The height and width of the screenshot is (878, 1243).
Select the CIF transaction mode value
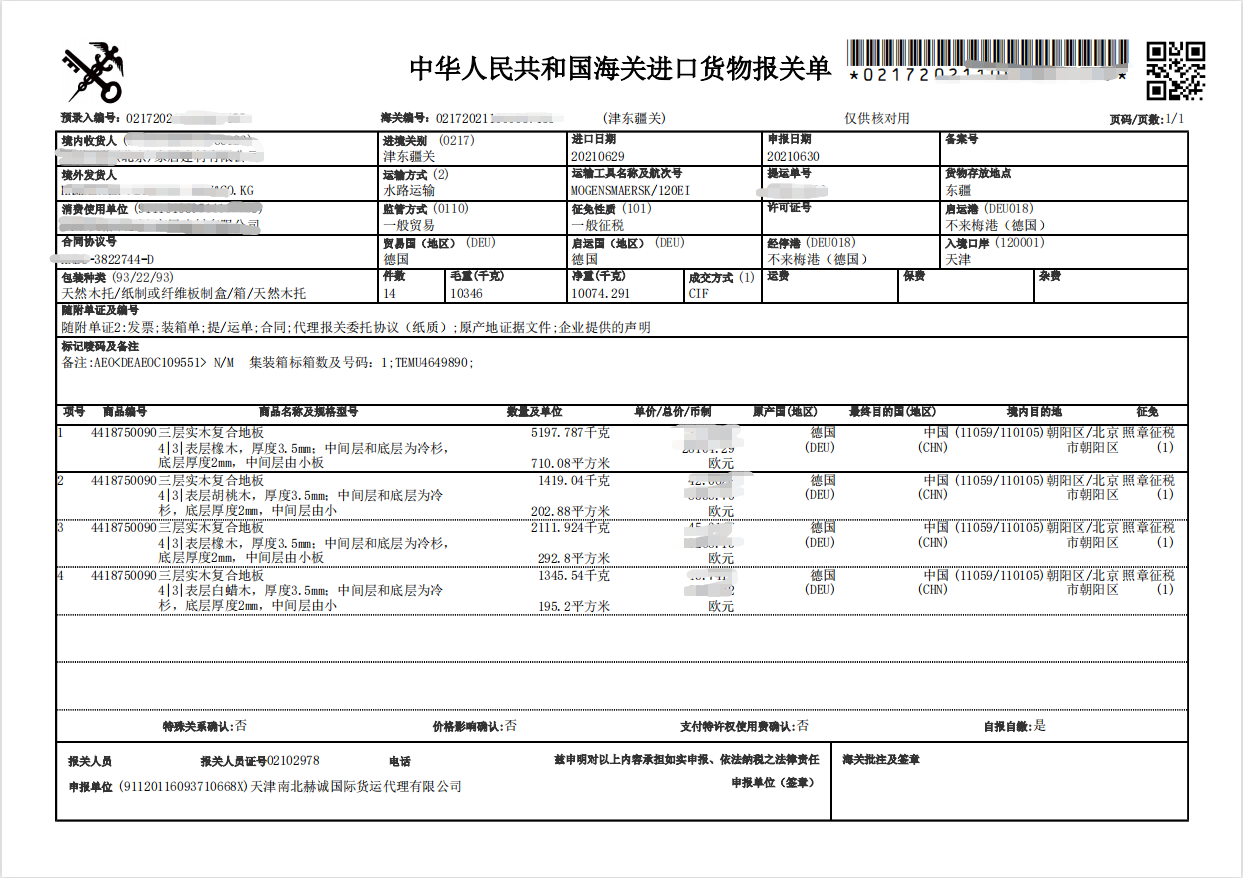click(698, 293)
